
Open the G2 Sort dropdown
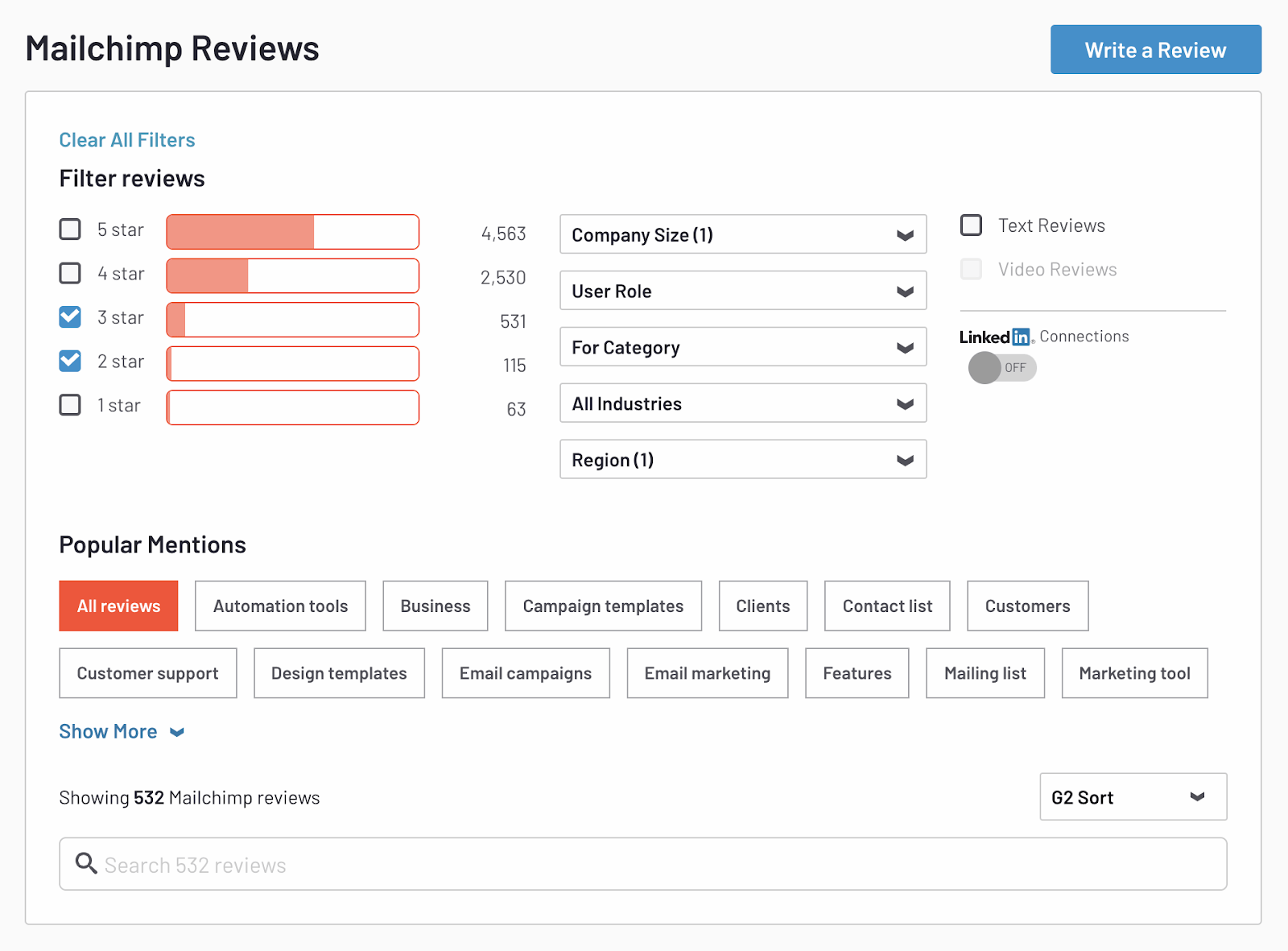1132,797
